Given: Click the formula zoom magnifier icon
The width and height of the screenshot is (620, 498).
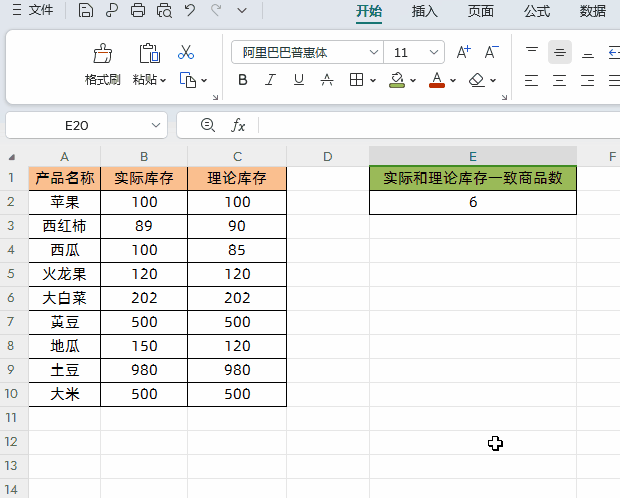Looking at the screenshot, I should coord(208,125).
